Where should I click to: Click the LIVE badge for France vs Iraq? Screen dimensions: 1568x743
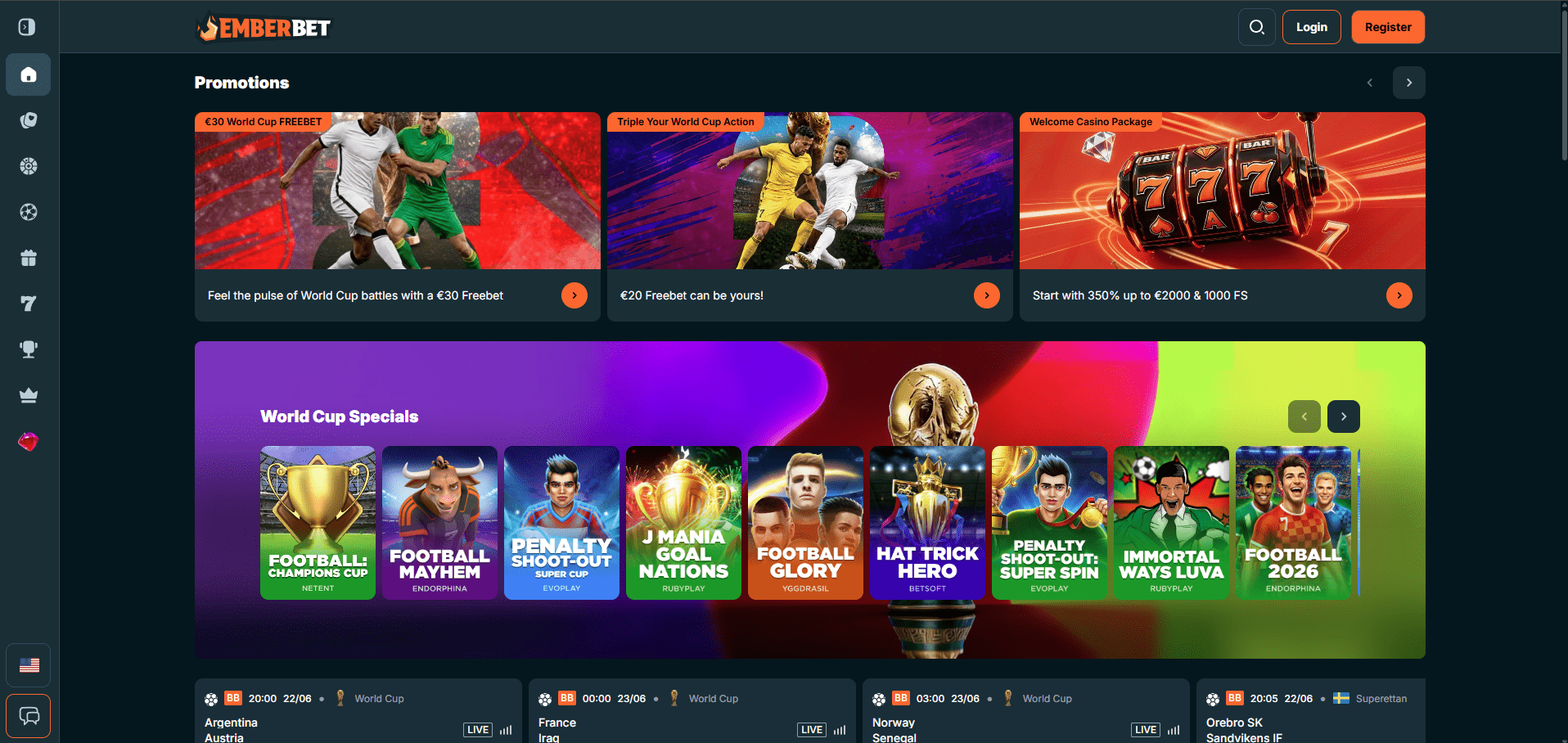point(812,730)
